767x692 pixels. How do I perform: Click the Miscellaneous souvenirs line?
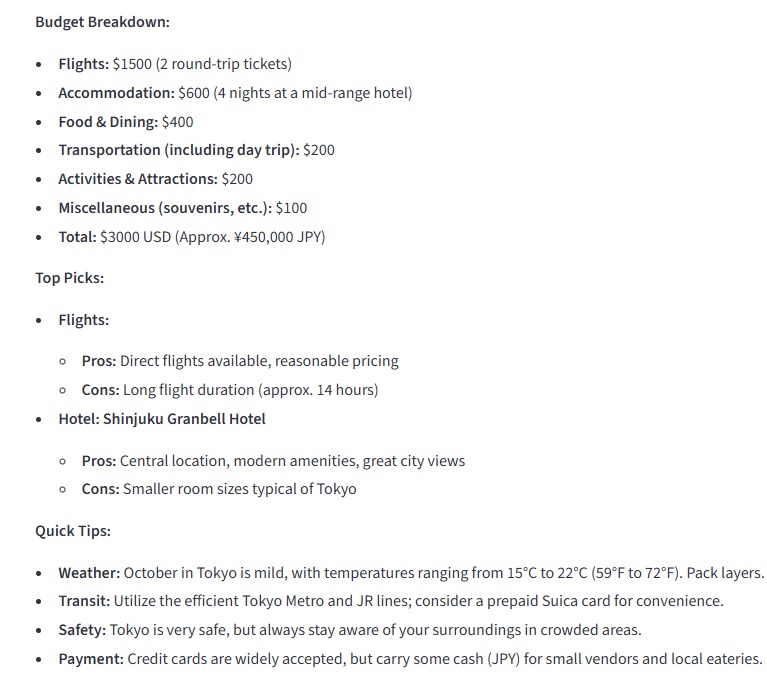tap(182, 208)
